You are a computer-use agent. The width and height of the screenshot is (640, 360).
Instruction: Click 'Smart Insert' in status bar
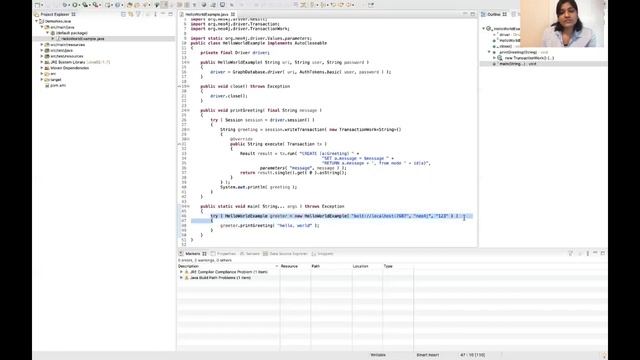click(x=427, y=355)
